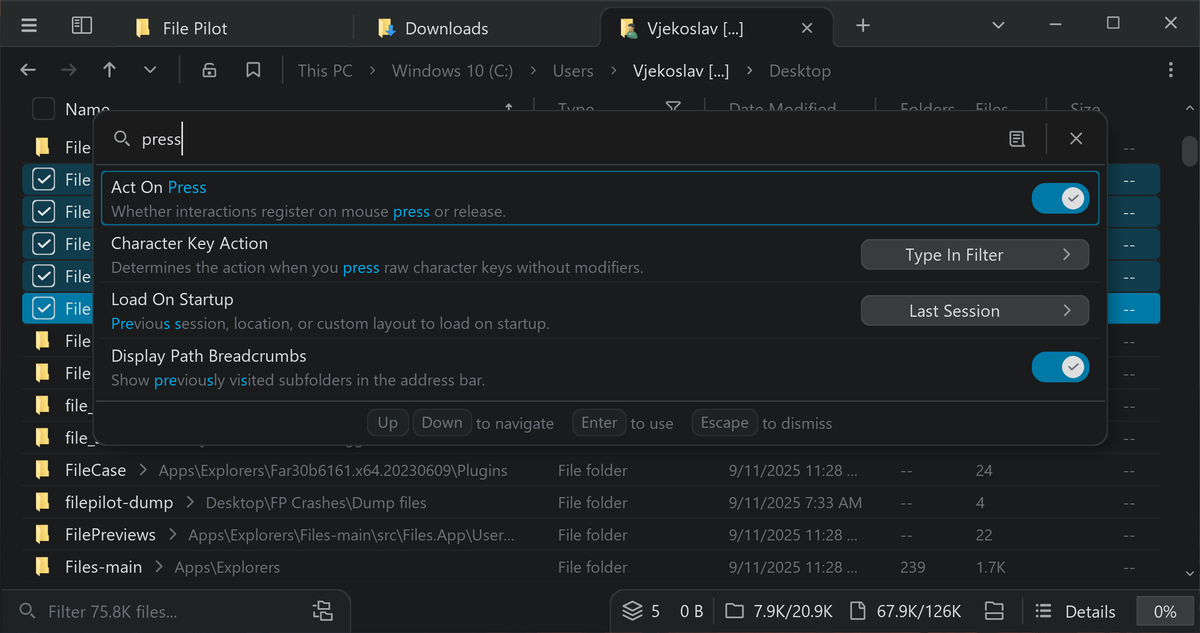Click the Escape key hint button
Screen dimensions: 1200x633
725,423
